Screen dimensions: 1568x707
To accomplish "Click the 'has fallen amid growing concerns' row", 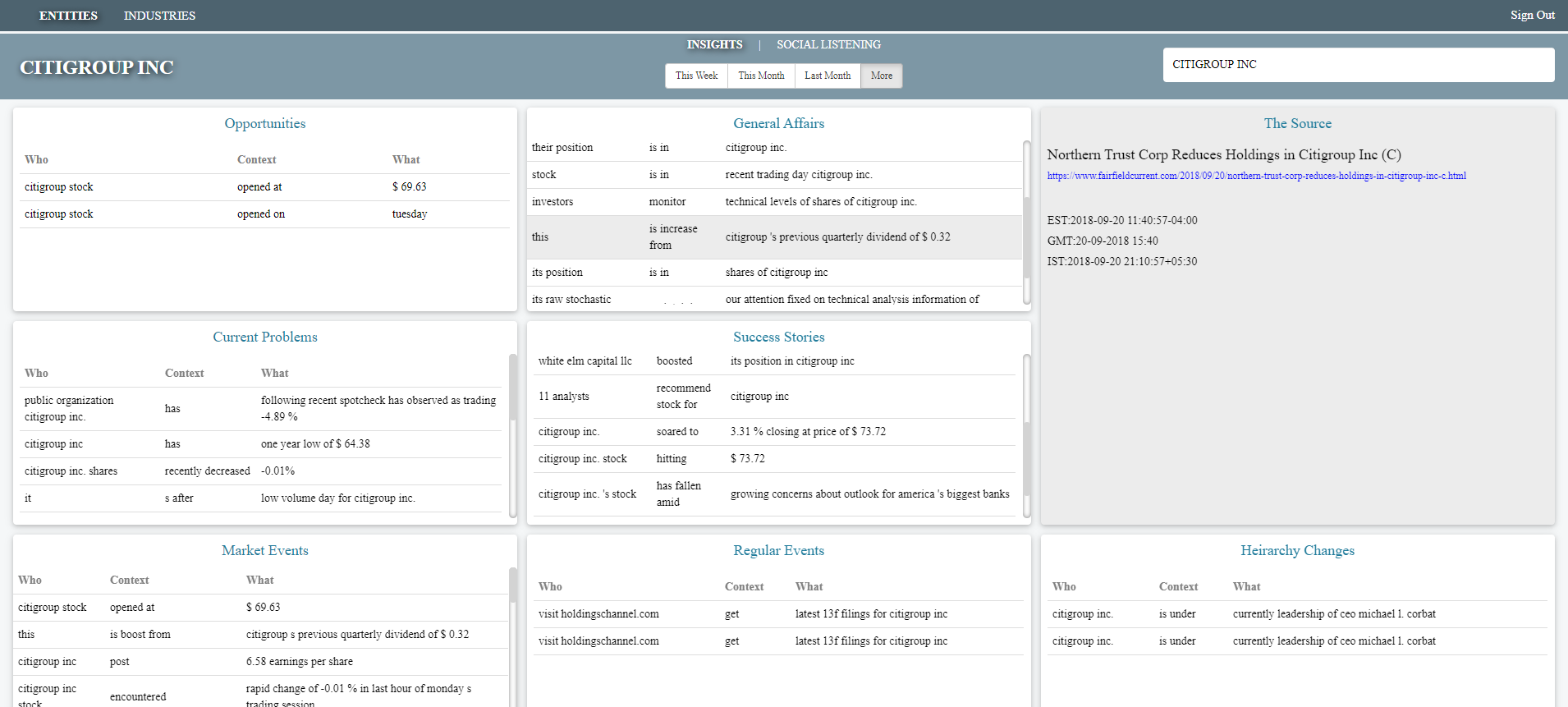I will click(x=774, y=494).
